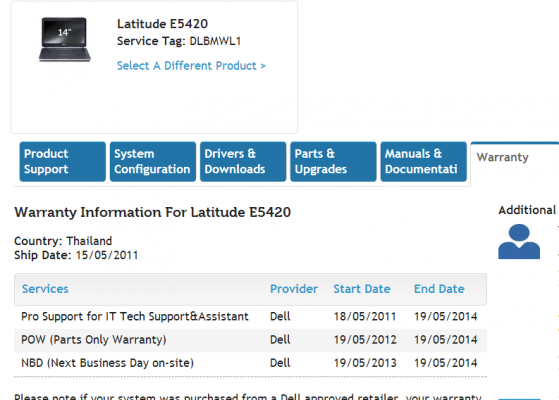Image resolution: width=559 pixels, height=400 pixels.
Task: Sort by Start Date column header
Action: coord(362,289)
